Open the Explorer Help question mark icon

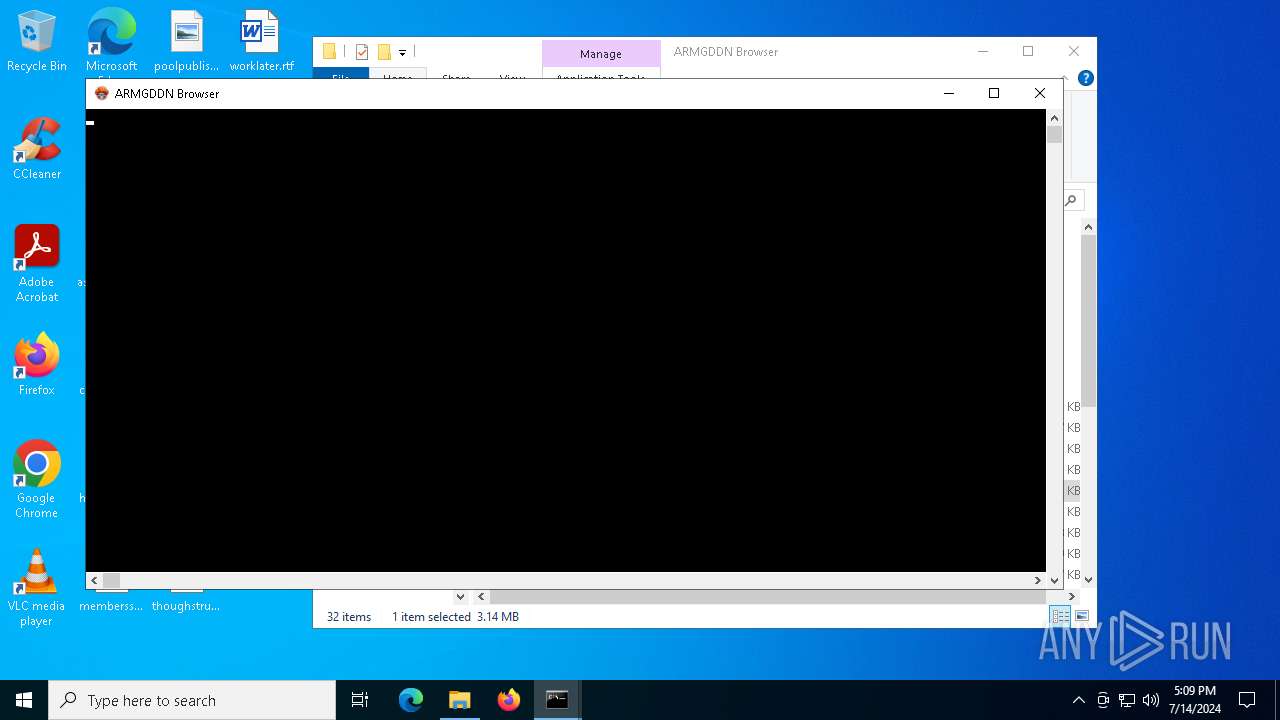coord(1086,78)
